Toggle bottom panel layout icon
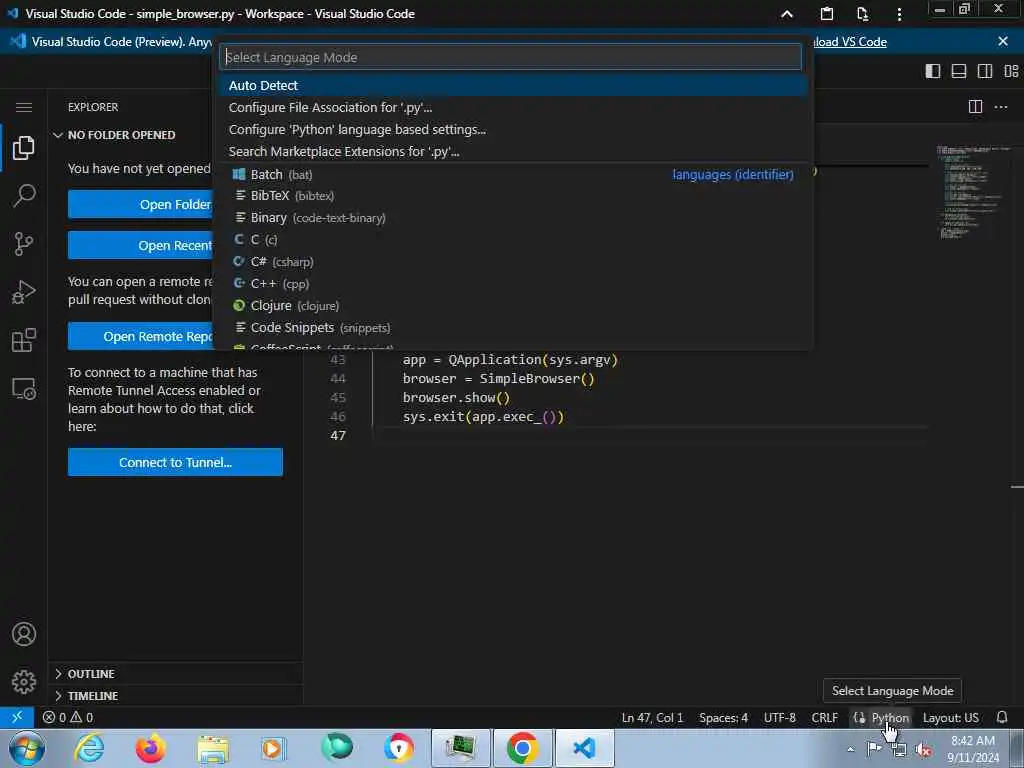1024x768 pixels. click(959, 71)
